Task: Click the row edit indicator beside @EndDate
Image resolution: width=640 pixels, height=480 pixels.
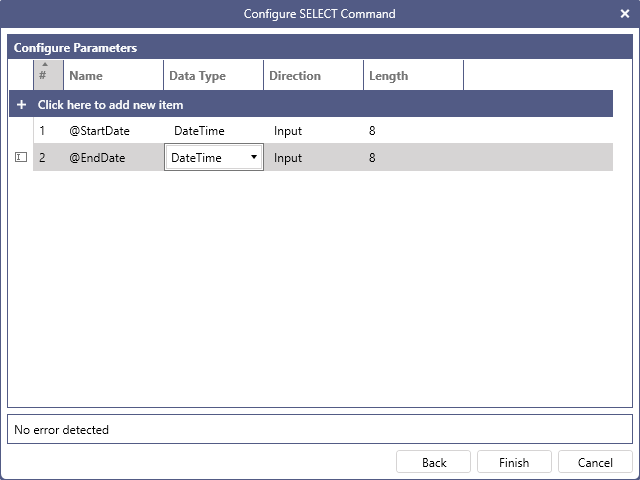Action: pyautogui.click(x=21, y=157)
